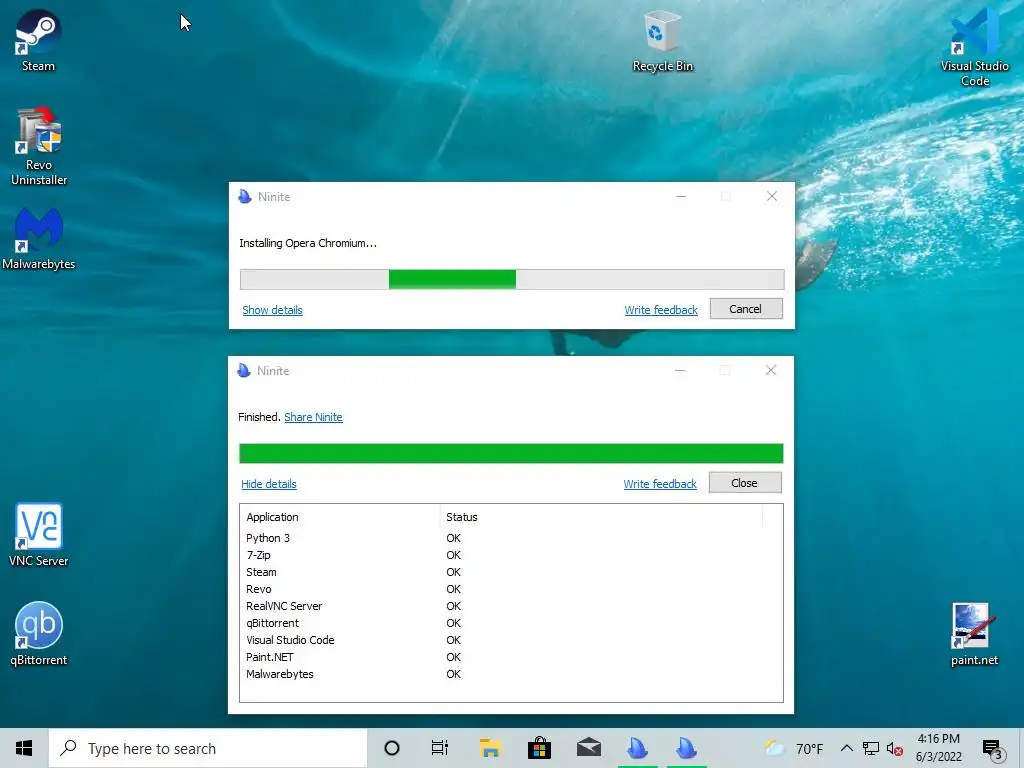Viewport: 1024px width, 768px height.
Task: Select the Python 3 row
Action: click(x=511, y=538)
